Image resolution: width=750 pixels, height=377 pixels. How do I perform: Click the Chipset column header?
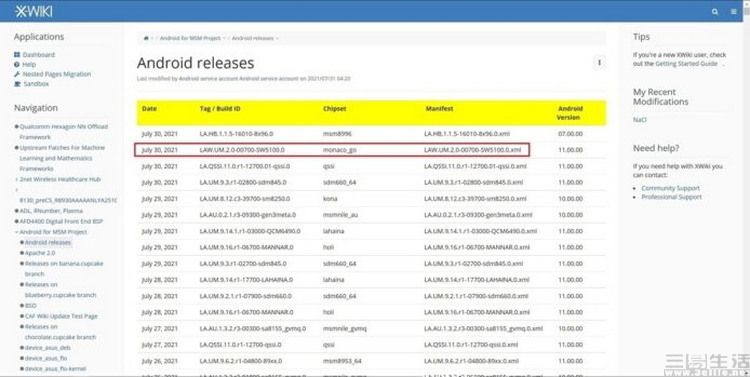pos(335,109)
